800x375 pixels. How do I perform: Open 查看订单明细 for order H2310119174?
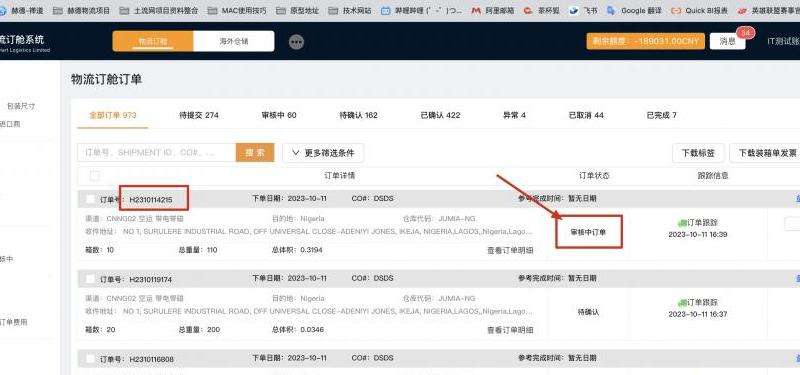point(510,330)
